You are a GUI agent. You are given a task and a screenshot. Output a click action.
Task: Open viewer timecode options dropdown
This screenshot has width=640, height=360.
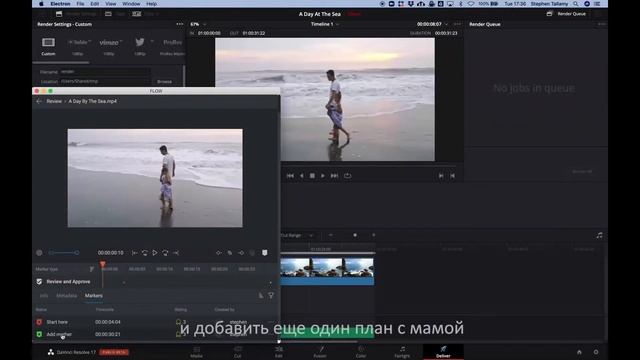click(447, 24)
